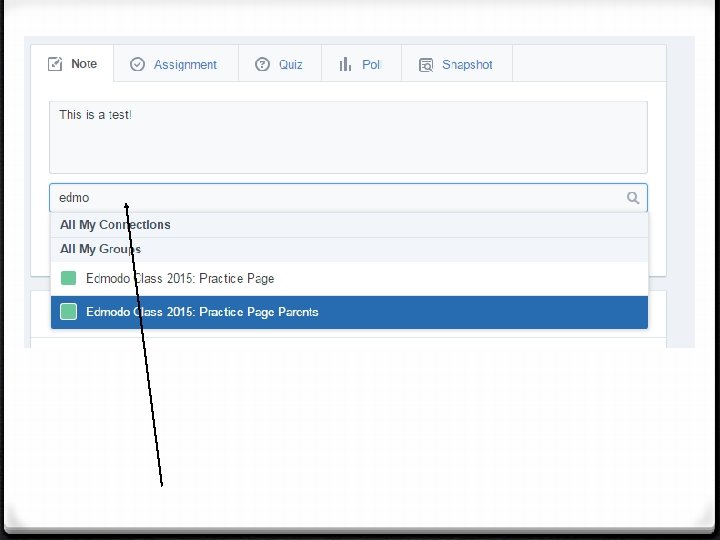Click the Quiz question mark icon

(x=262, y=64)
